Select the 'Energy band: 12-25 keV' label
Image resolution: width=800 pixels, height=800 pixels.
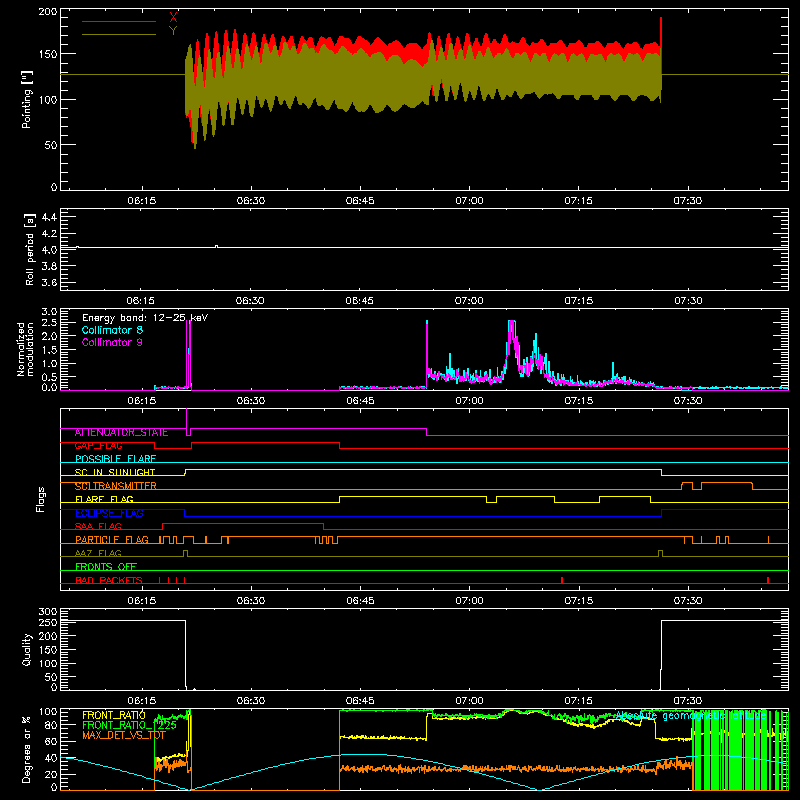coord(145,318)
